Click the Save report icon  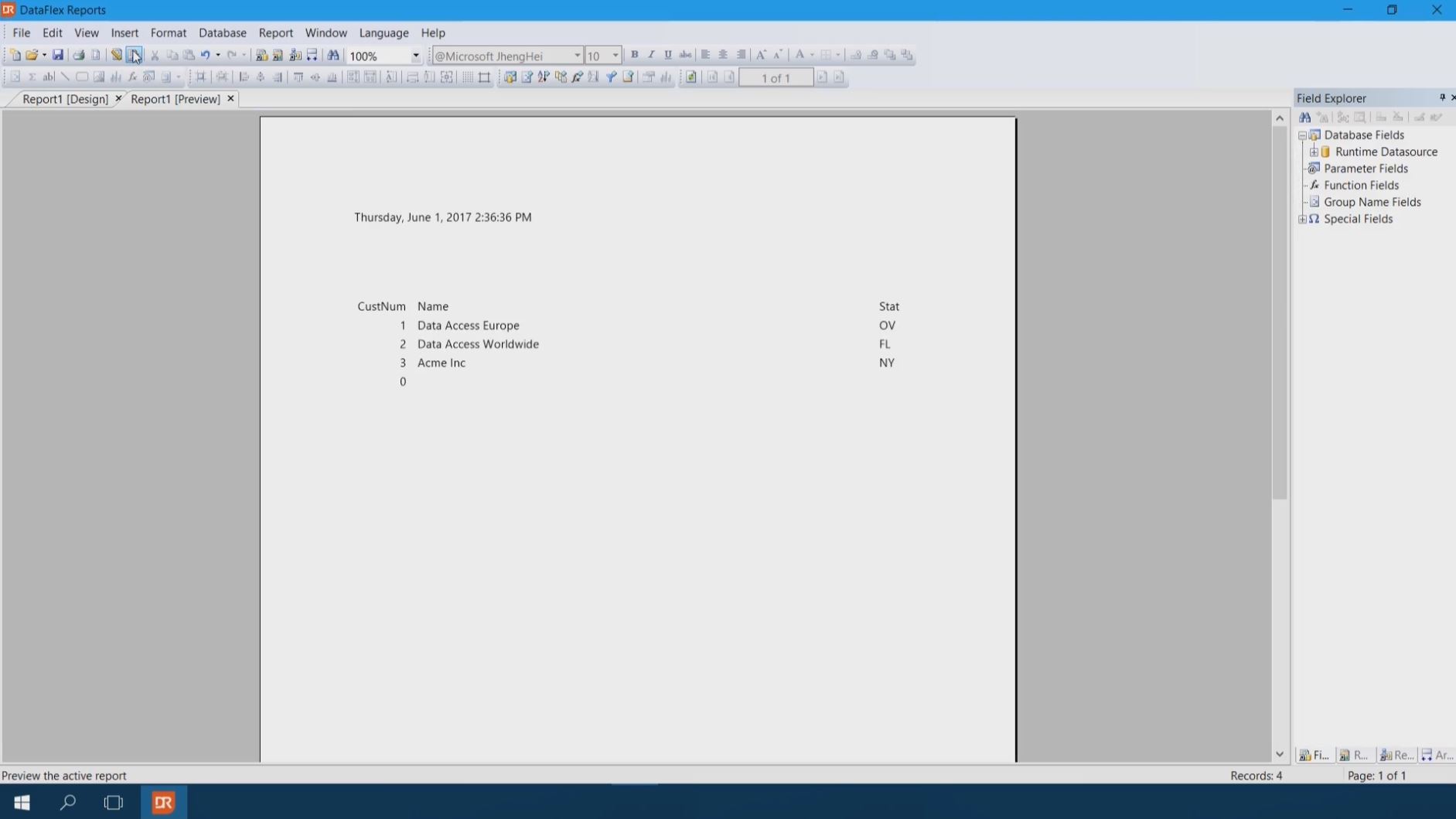coord(58,55)
